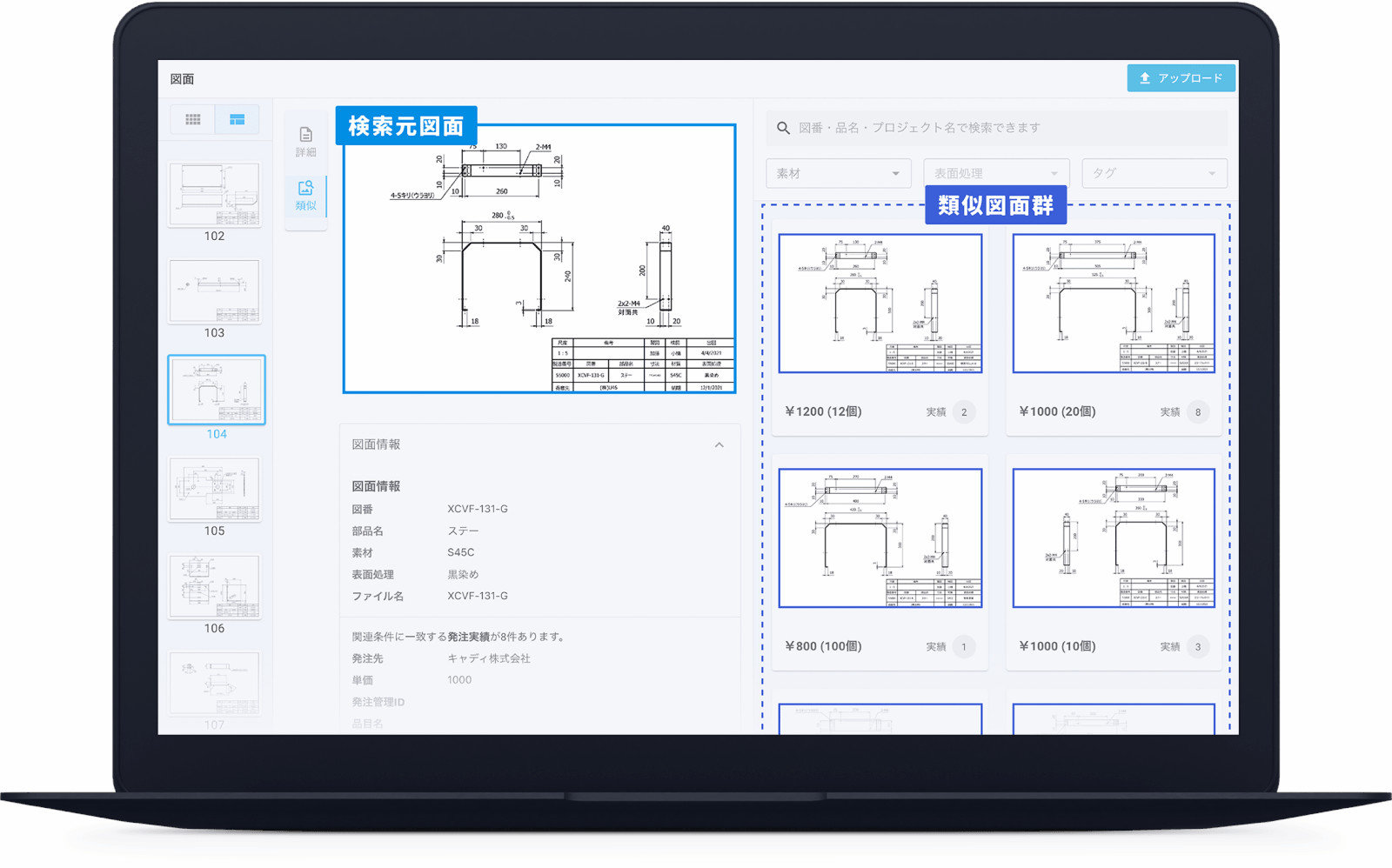Select drawing thumbnail 105
The height and width of the screenshot is (868, 1392).
215,489
